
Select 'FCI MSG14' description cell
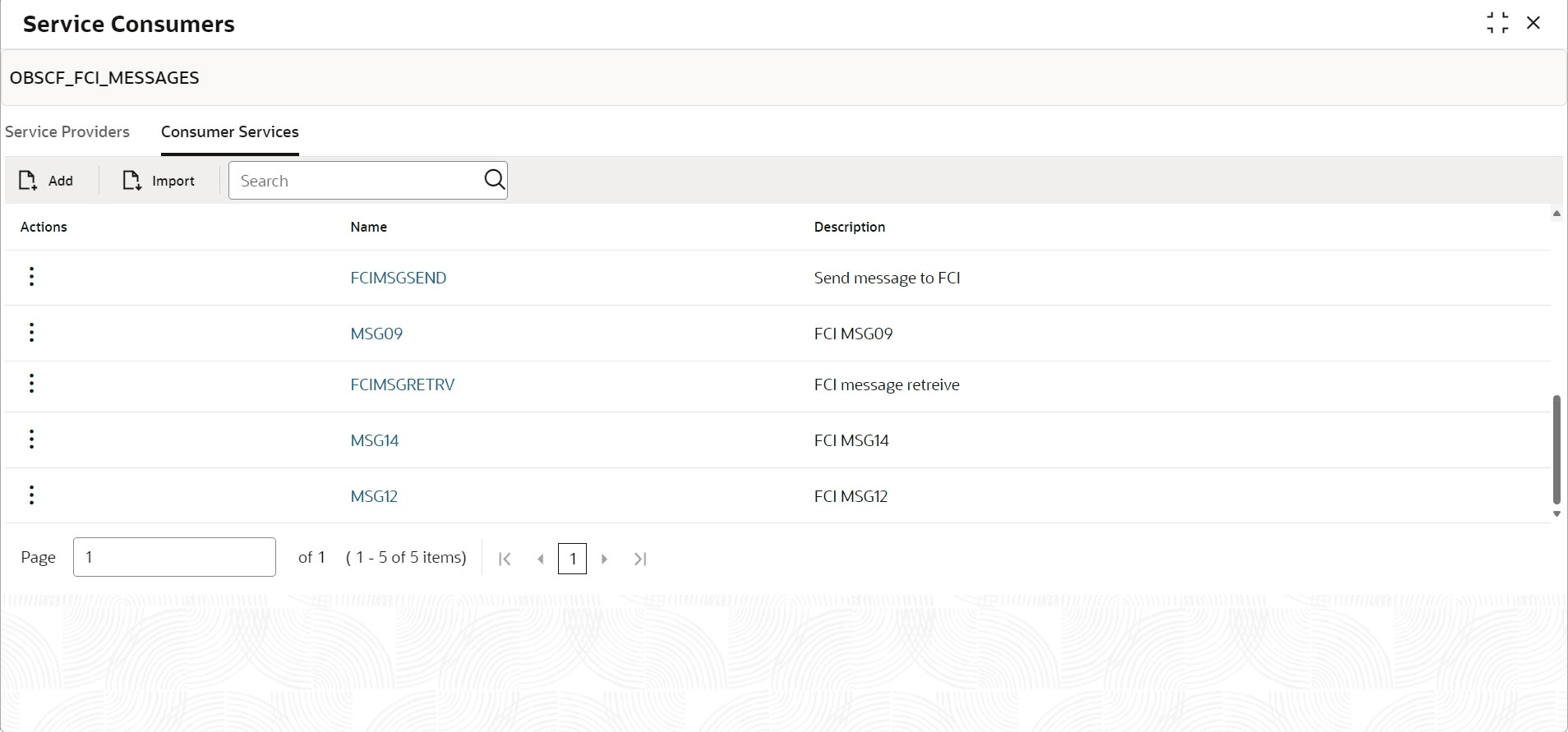[x=851, y=440]
